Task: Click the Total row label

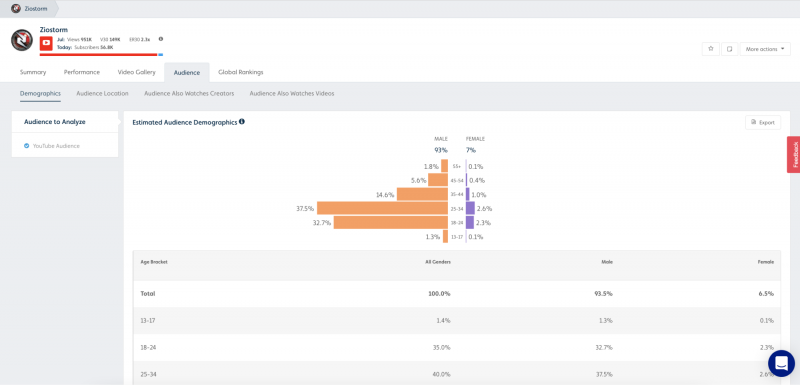Action: (x=148, y=294)
